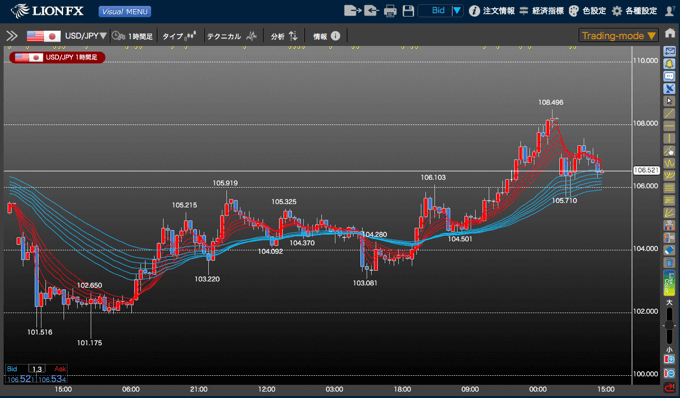Click the alert bell icon
The width and height of the screenshot is (680, 398).
[x=669, y=64]
